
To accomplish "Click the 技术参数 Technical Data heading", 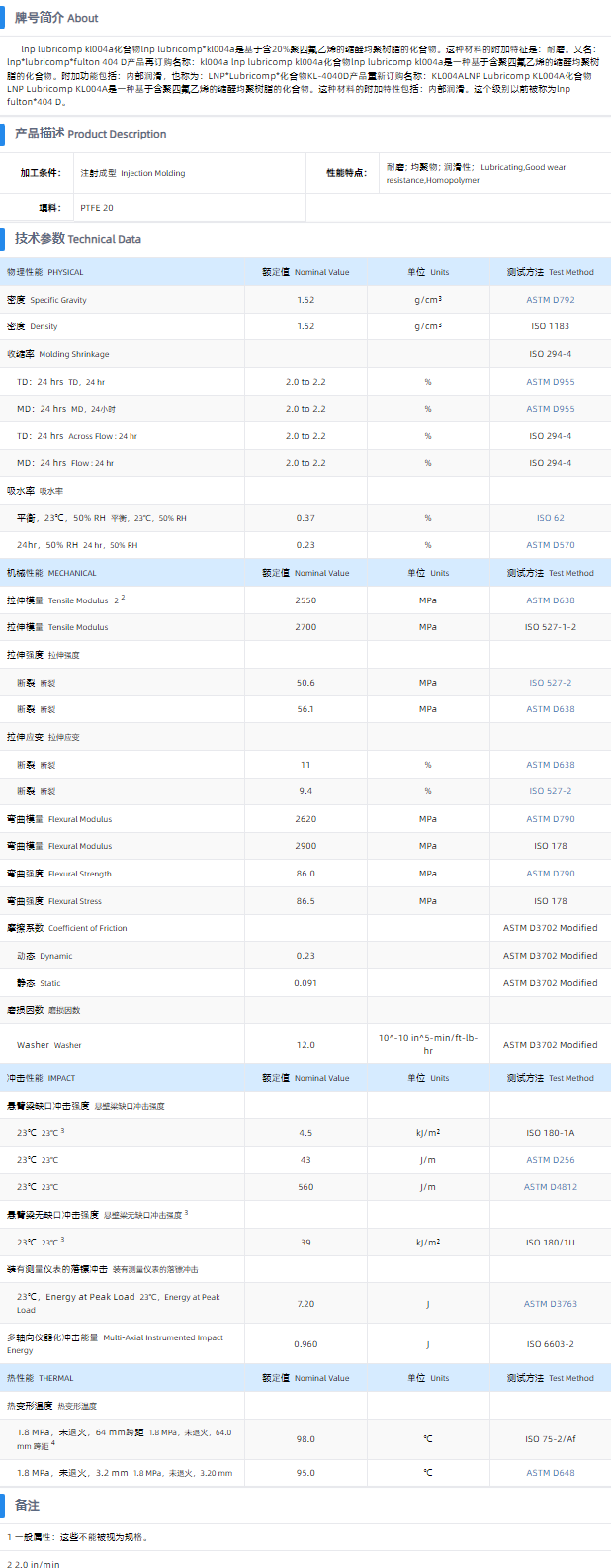I will 77,239.
